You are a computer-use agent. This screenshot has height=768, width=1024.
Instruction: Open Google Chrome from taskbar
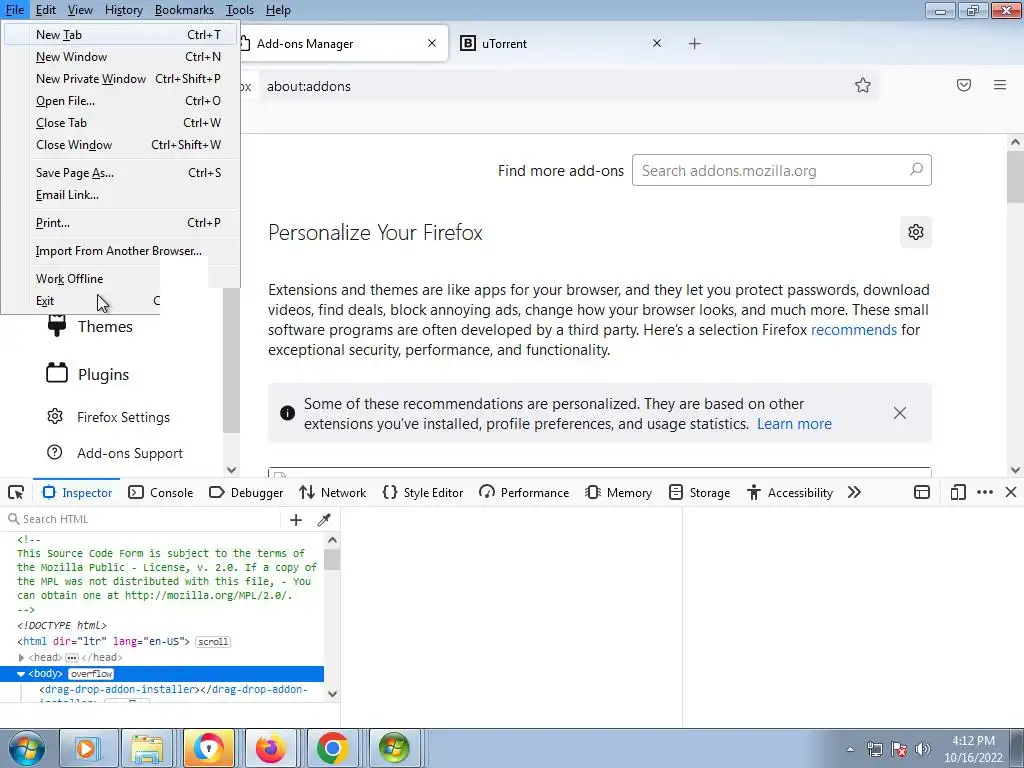[x=332, y=748]
